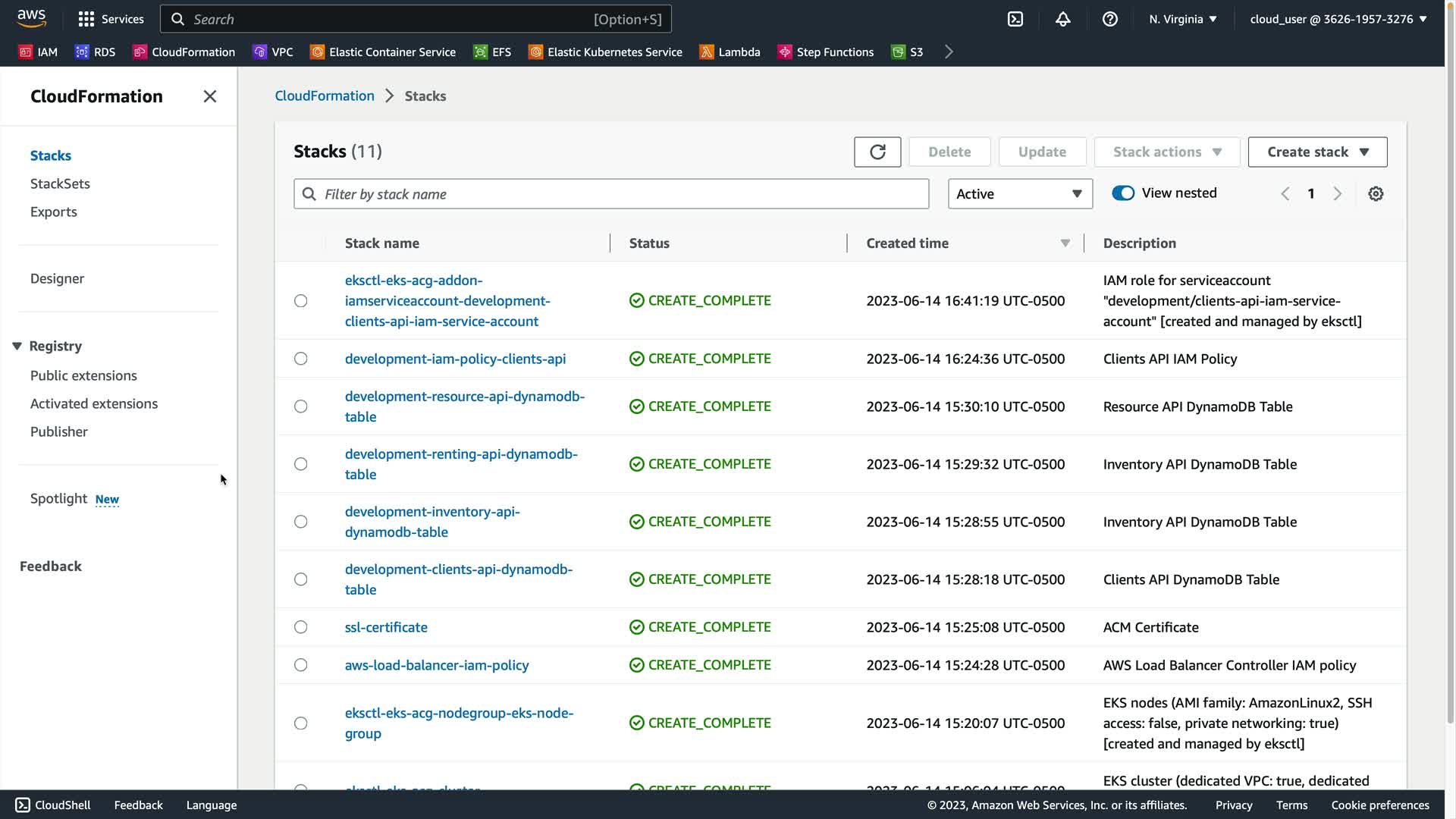The width and height of the screenshot is (1456, 819).
Task: Open the S3 service shortcut
Action: pyautogui.click(x=907, y=52)
